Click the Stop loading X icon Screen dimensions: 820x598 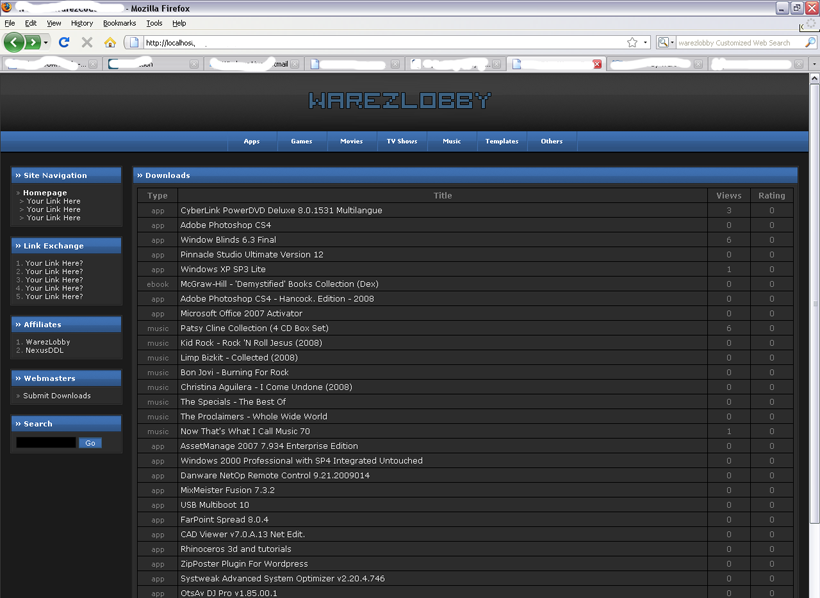point(87,42)
